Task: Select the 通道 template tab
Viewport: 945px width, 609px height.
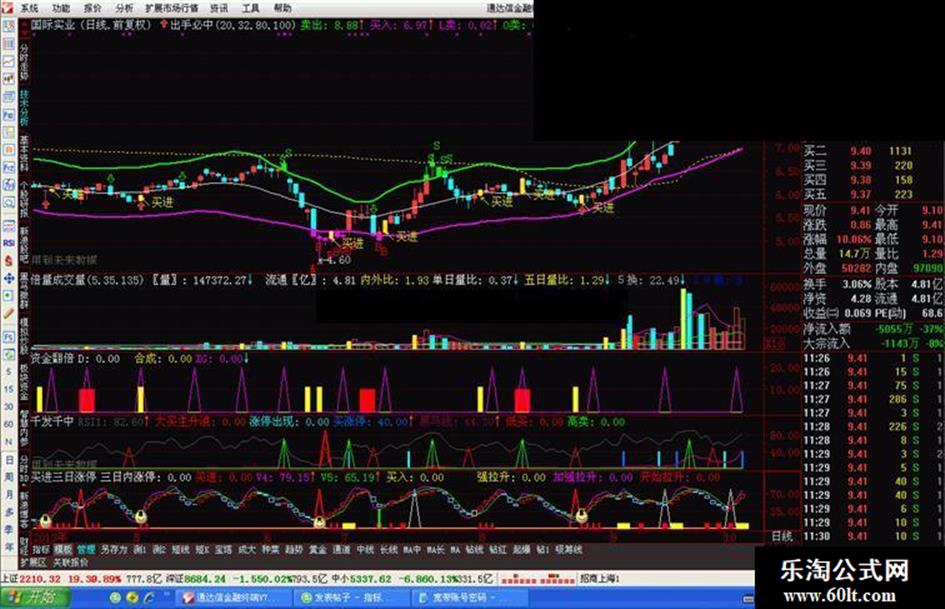Action: click(341, 549)
